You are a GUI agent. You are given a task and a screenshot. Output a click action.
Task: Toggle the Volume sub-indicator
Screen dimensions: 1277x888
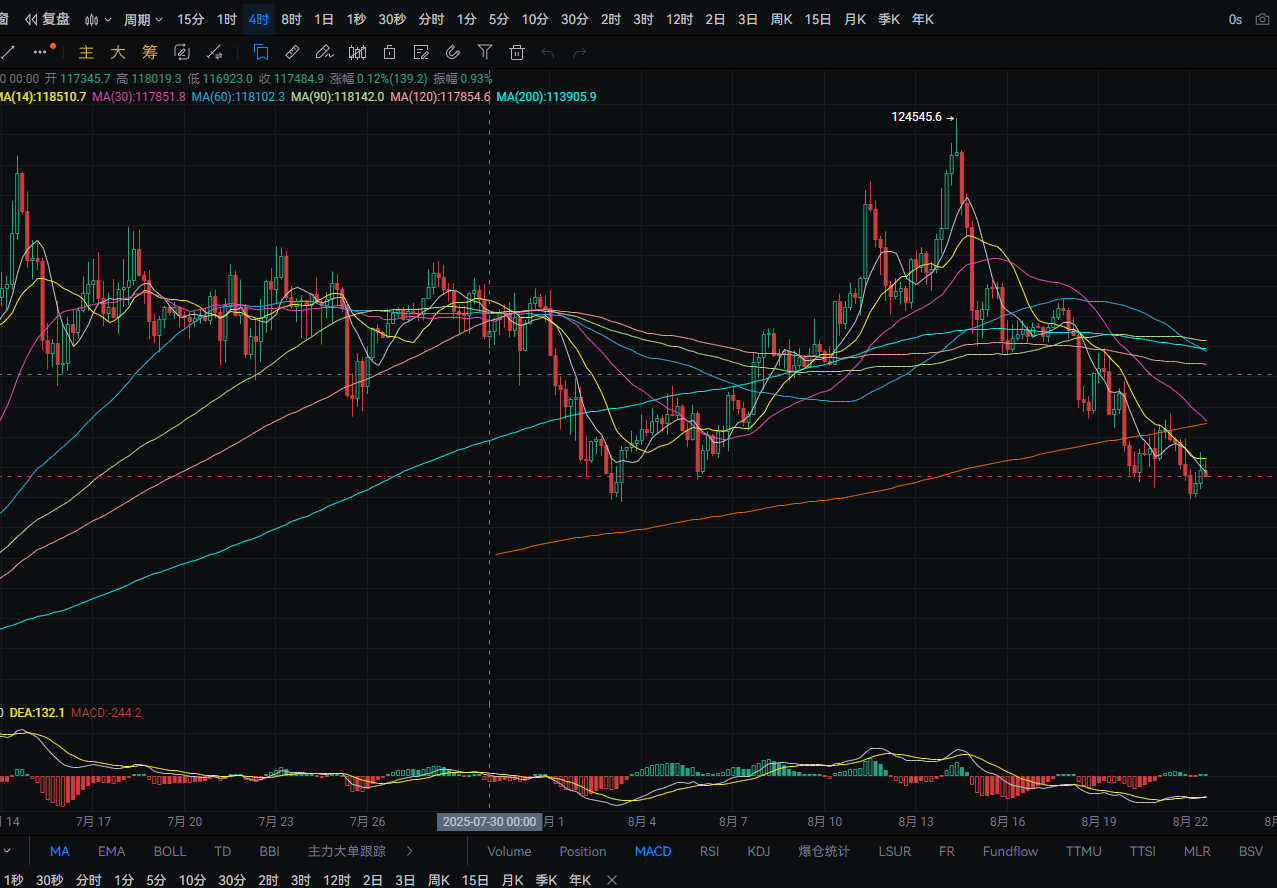[509, 851]
